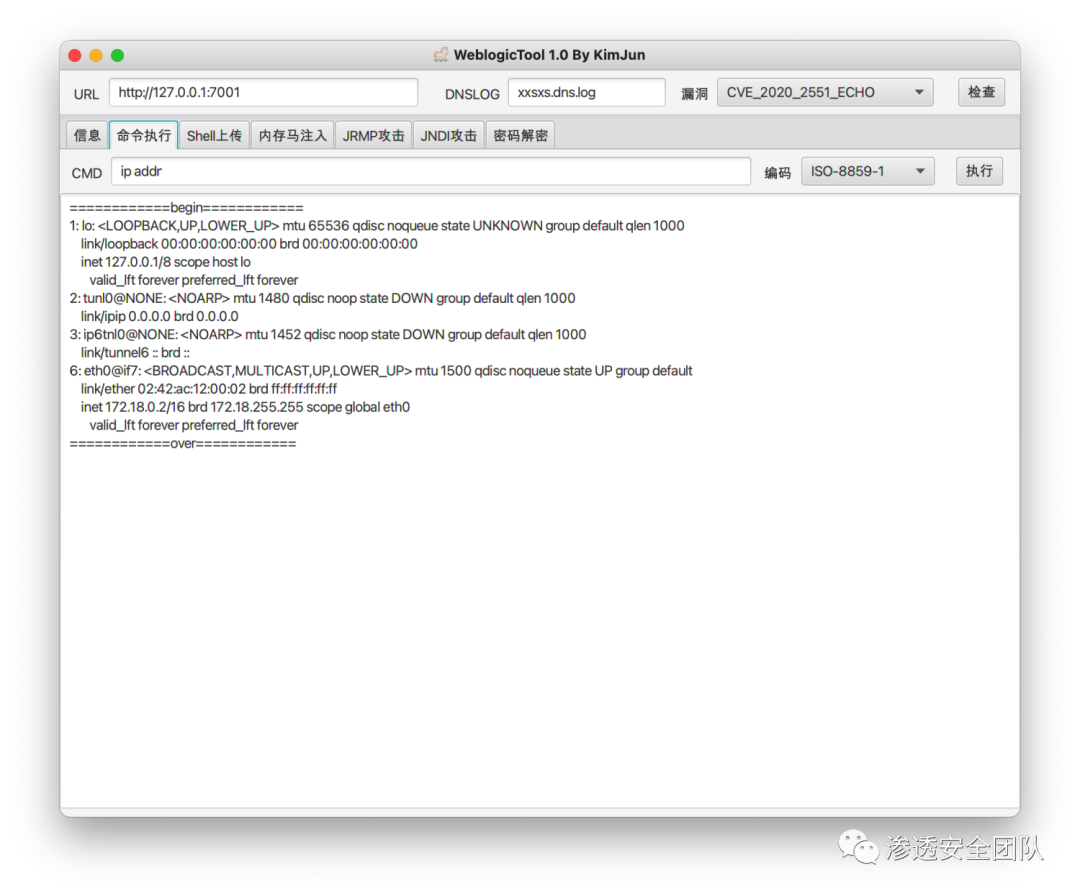Click the '6: eth0@if7' output line
The height and width of the screenshot is (896, 1080).
pos(381,371)
